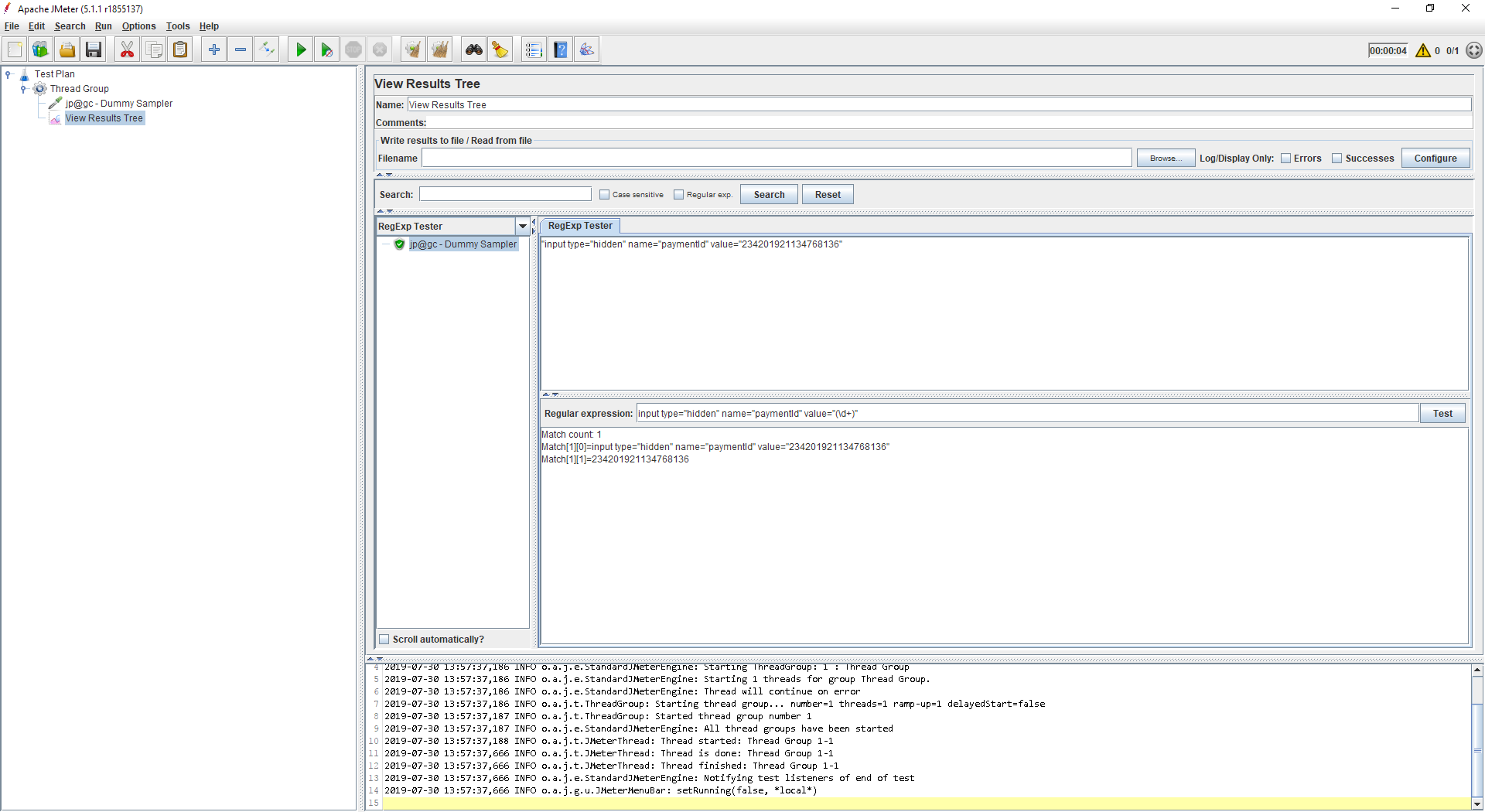Click the Open file folder icon
Screen dimensions: 1485x812
[x=67, y=50]
